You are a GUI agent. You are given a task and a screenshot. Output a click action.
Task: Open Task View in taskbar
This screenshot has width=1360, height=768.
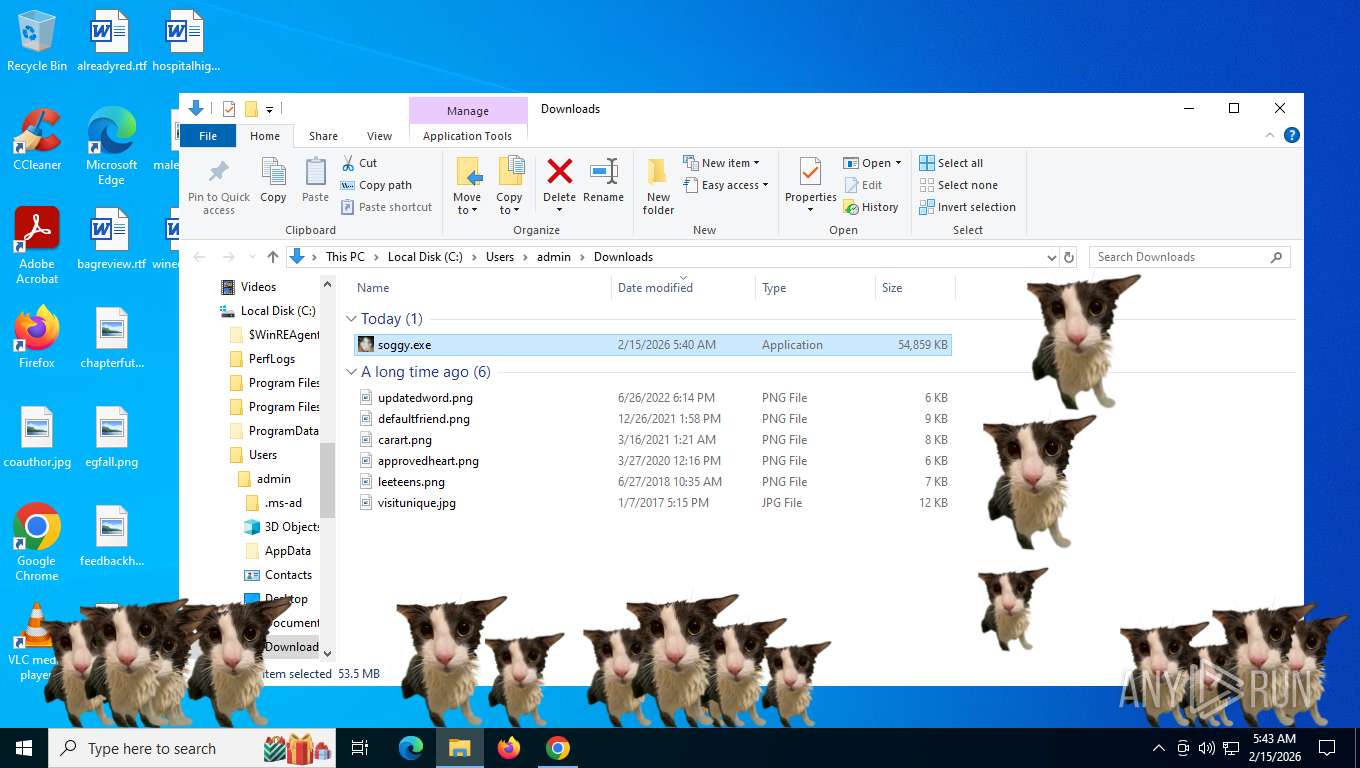[x=361, y=748]
